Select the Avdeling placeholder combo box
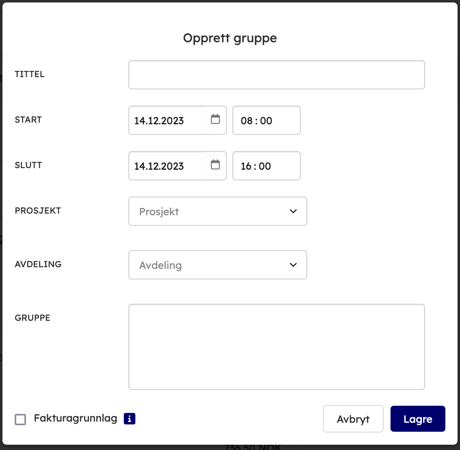The width and height of the screenshot is (460, 450). point(217,265)
